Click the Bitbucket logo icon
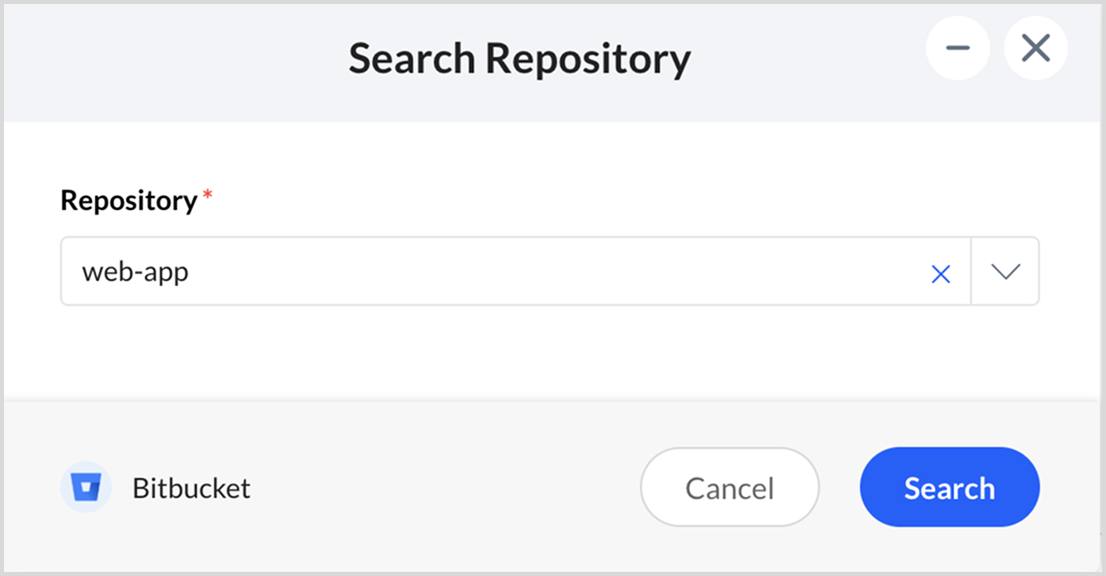Image resolution: width=1106 pixels, height=576 pixels. (85, 488)
